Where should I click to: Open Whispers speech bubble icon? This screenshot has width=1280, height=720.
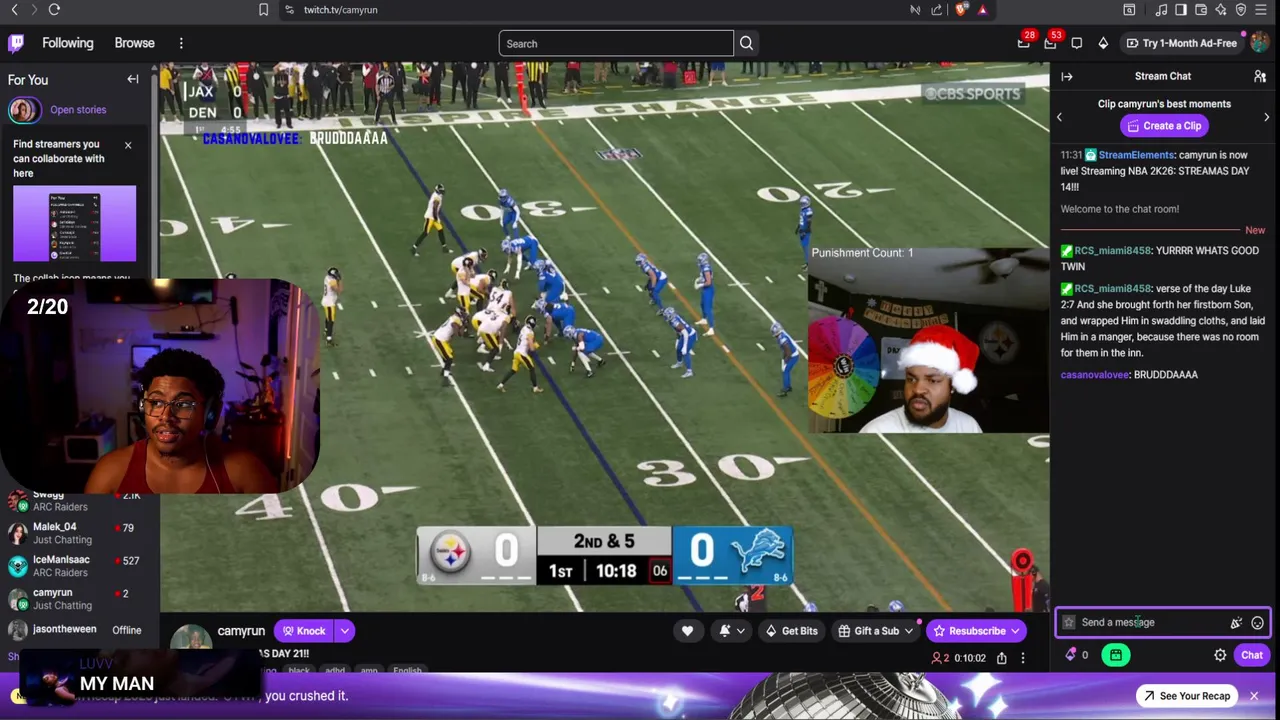(1076, 43)
